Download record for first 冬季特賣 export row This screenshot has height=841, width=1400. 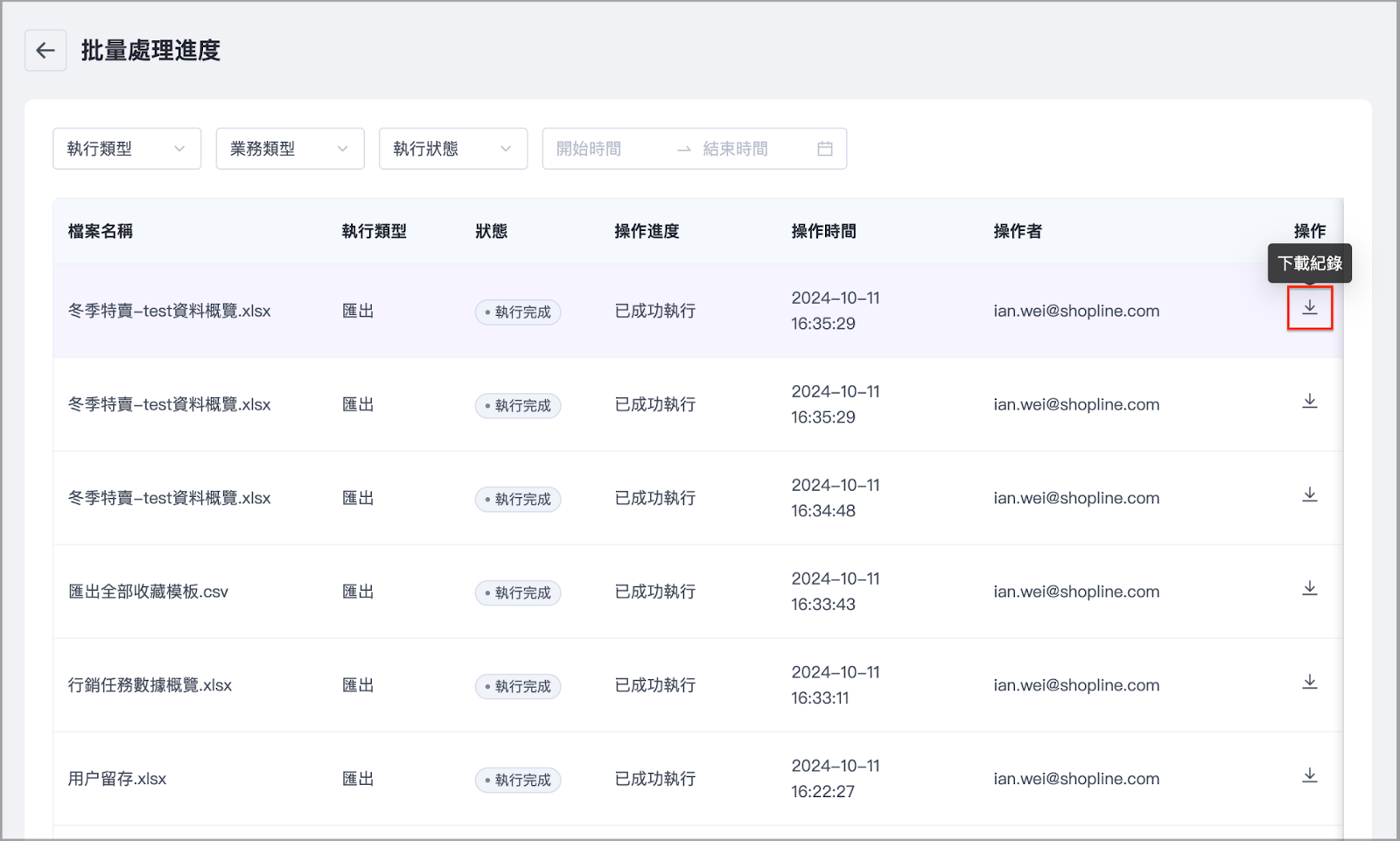coord(1309,308)
